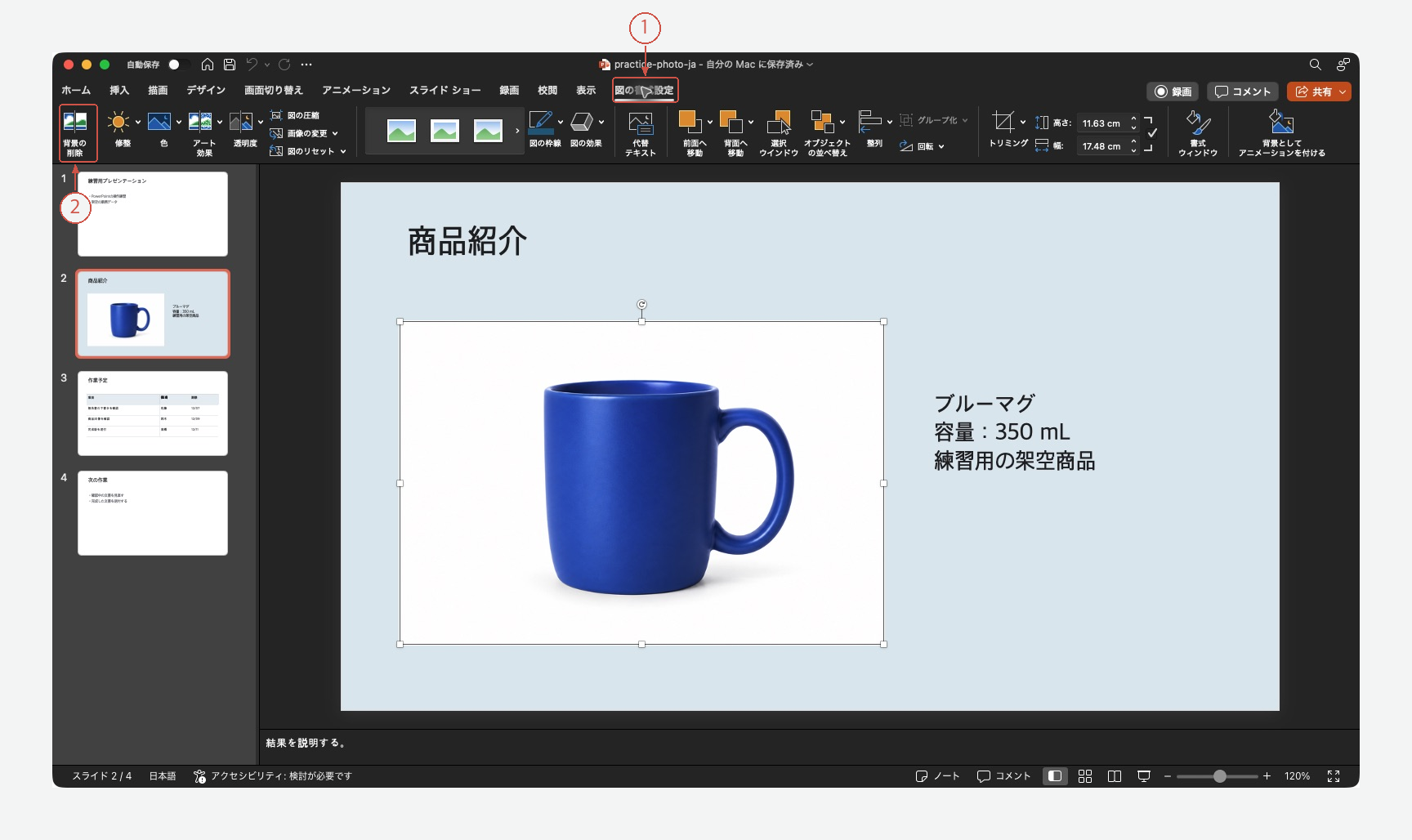Toggle the lock aspect ratio checkbox
This screenshot has height=840, width=1412.
[1152, 133]
